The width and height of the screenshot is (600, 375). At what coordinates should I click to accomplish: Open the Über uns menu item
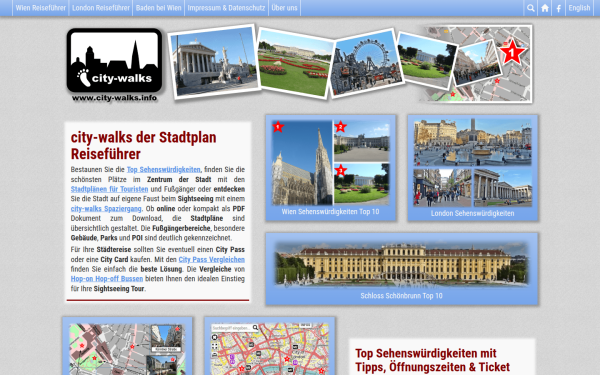[x=284, y=8]
